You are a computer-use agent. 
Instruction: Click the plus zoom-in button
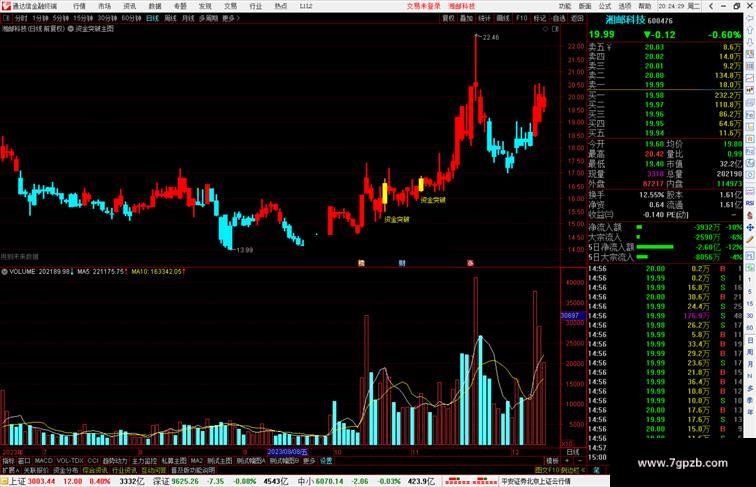click(567, 461)
